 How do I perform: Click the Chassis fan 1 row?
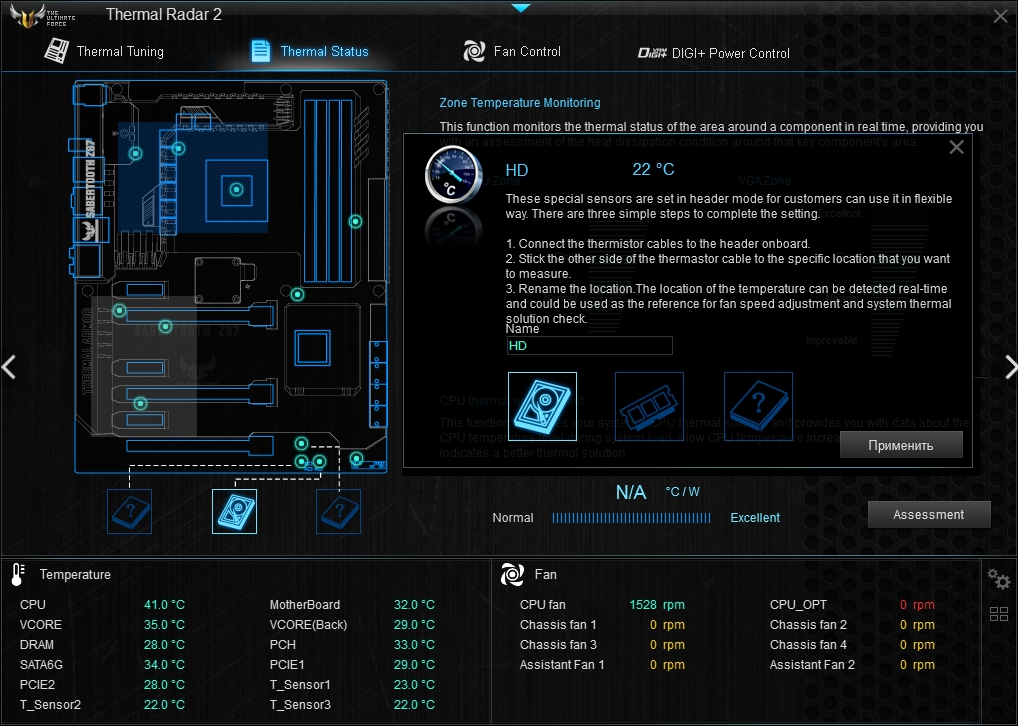point(602,625)
